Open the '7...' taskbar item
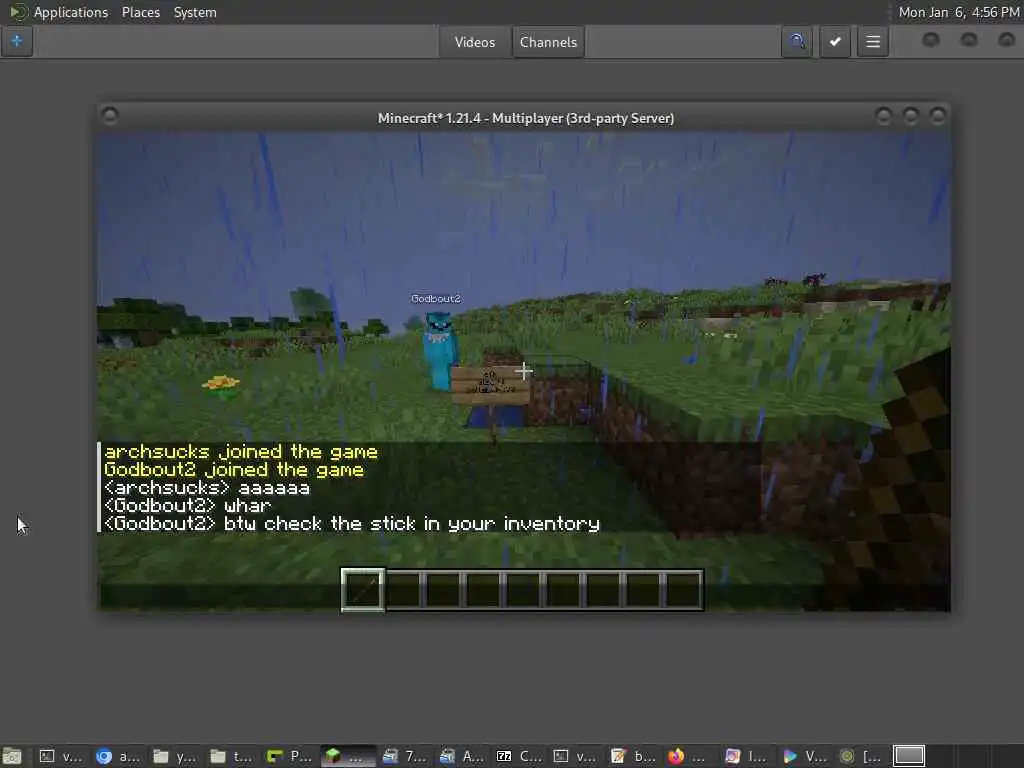 tap(405, 756)
